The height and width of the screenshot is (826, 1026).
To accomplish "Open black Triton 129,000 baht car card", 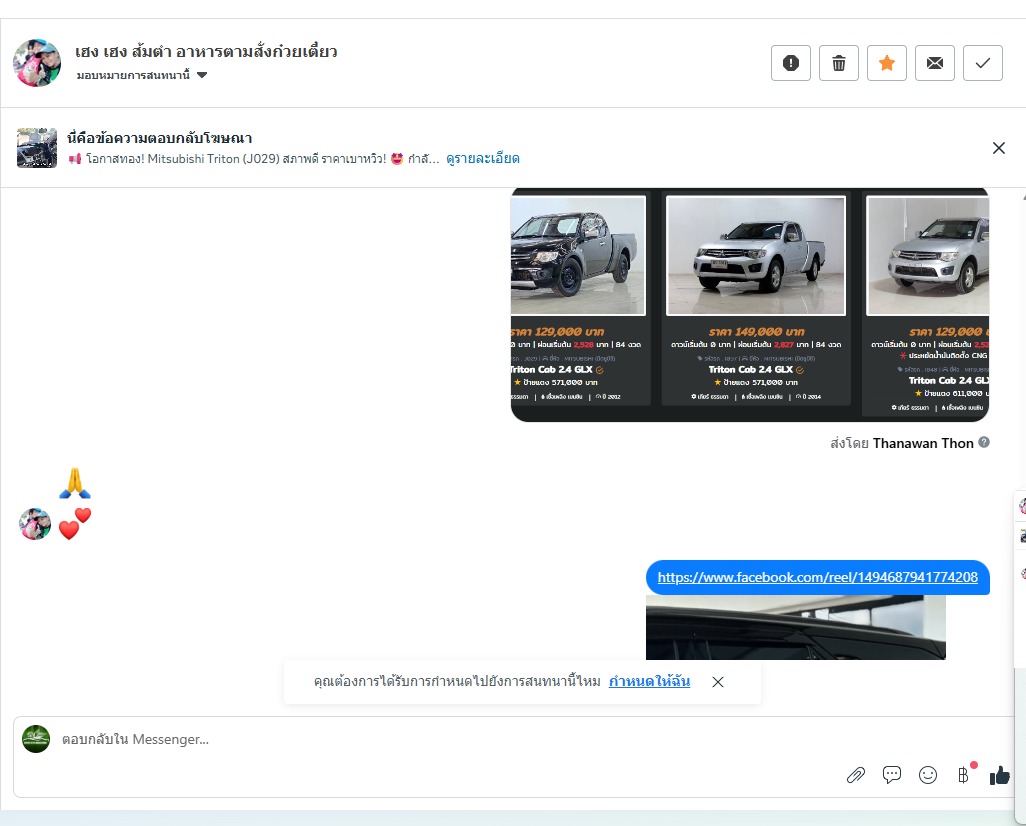I will click(x=580, y=300).
